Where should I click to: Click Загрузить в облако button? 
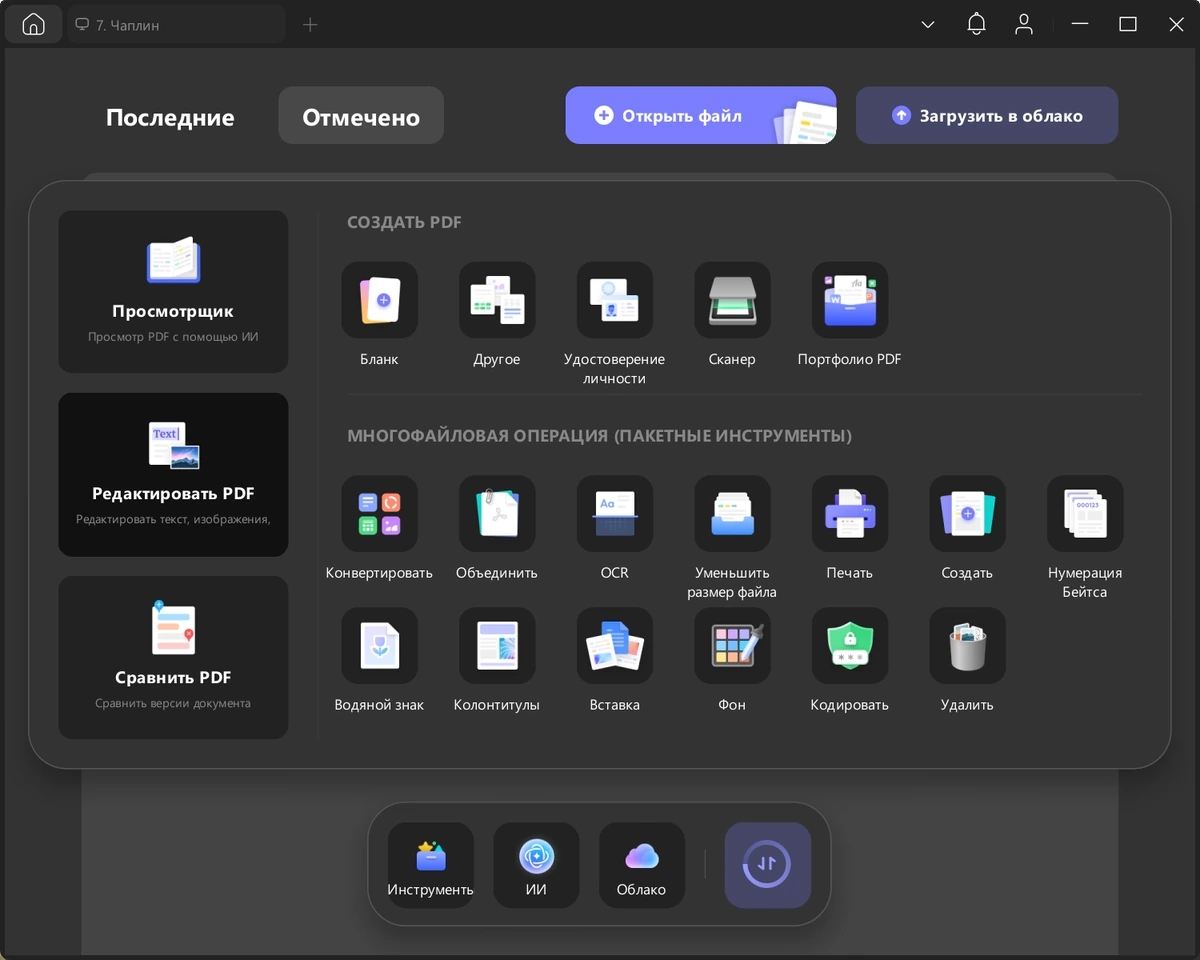point(987,116)
